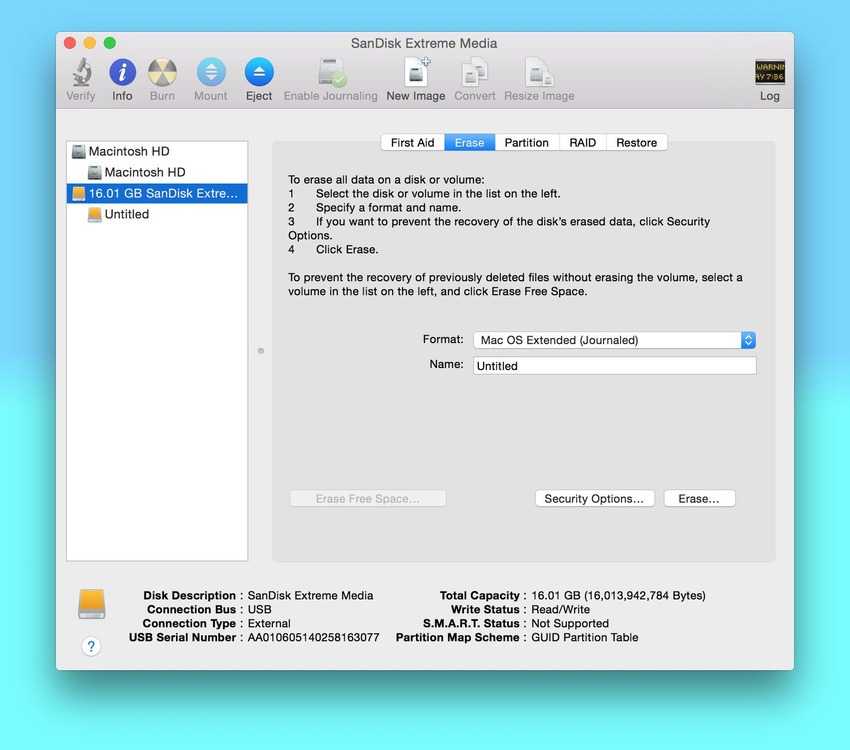This screenshot has height=750, width=850.
Task: Switch to the Partition tab
Action: 526,142
